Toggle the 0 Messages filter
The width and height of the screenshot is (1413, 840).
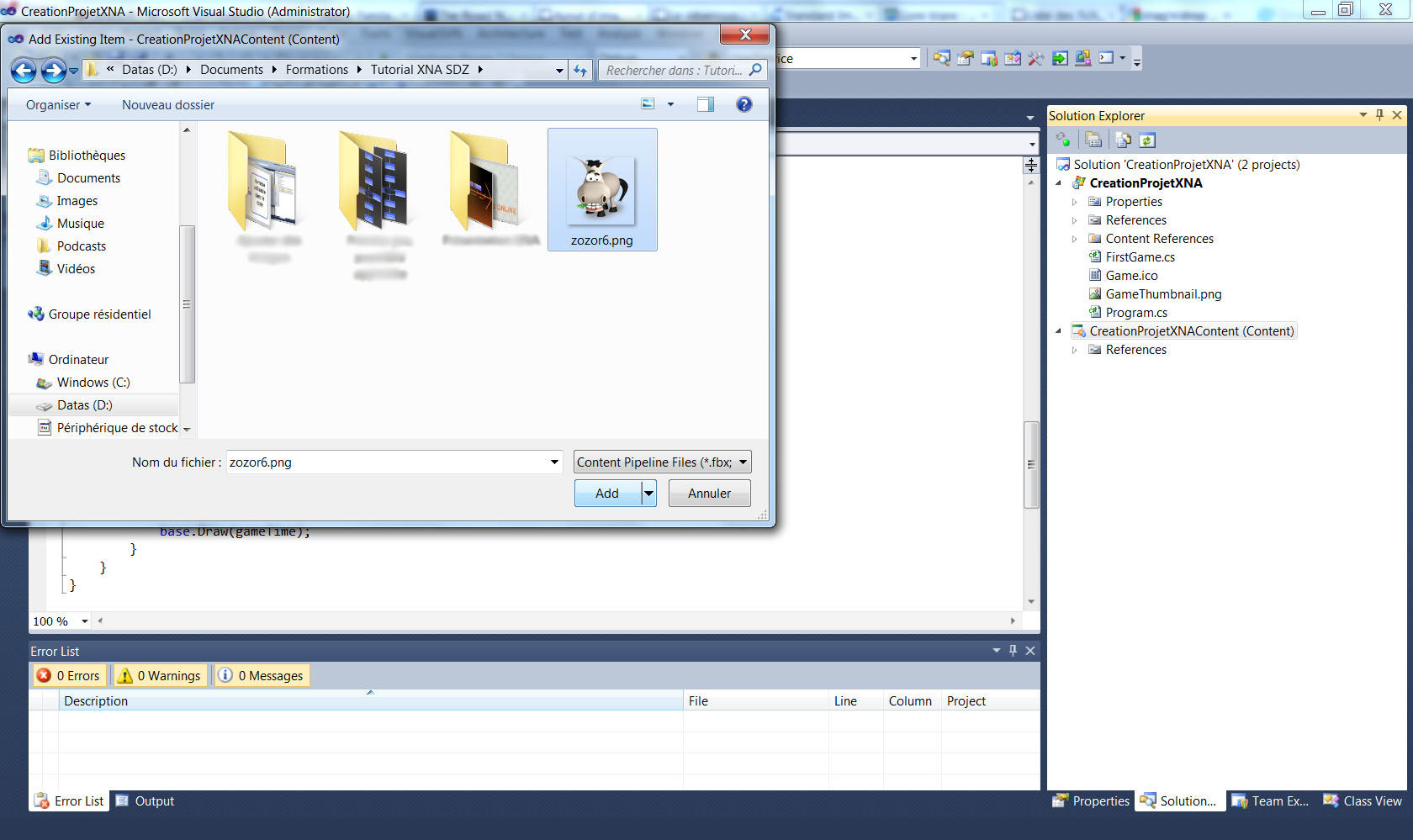262,675
